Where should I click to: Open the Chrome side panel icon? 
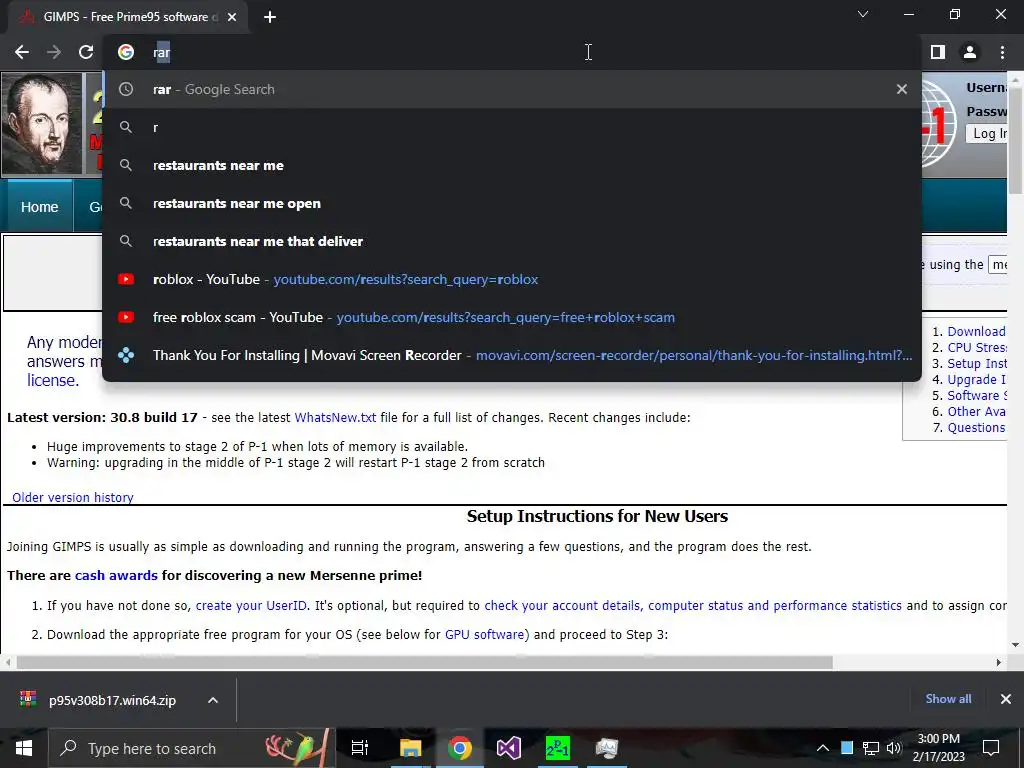pyautogui.click(x=938, y=52)
